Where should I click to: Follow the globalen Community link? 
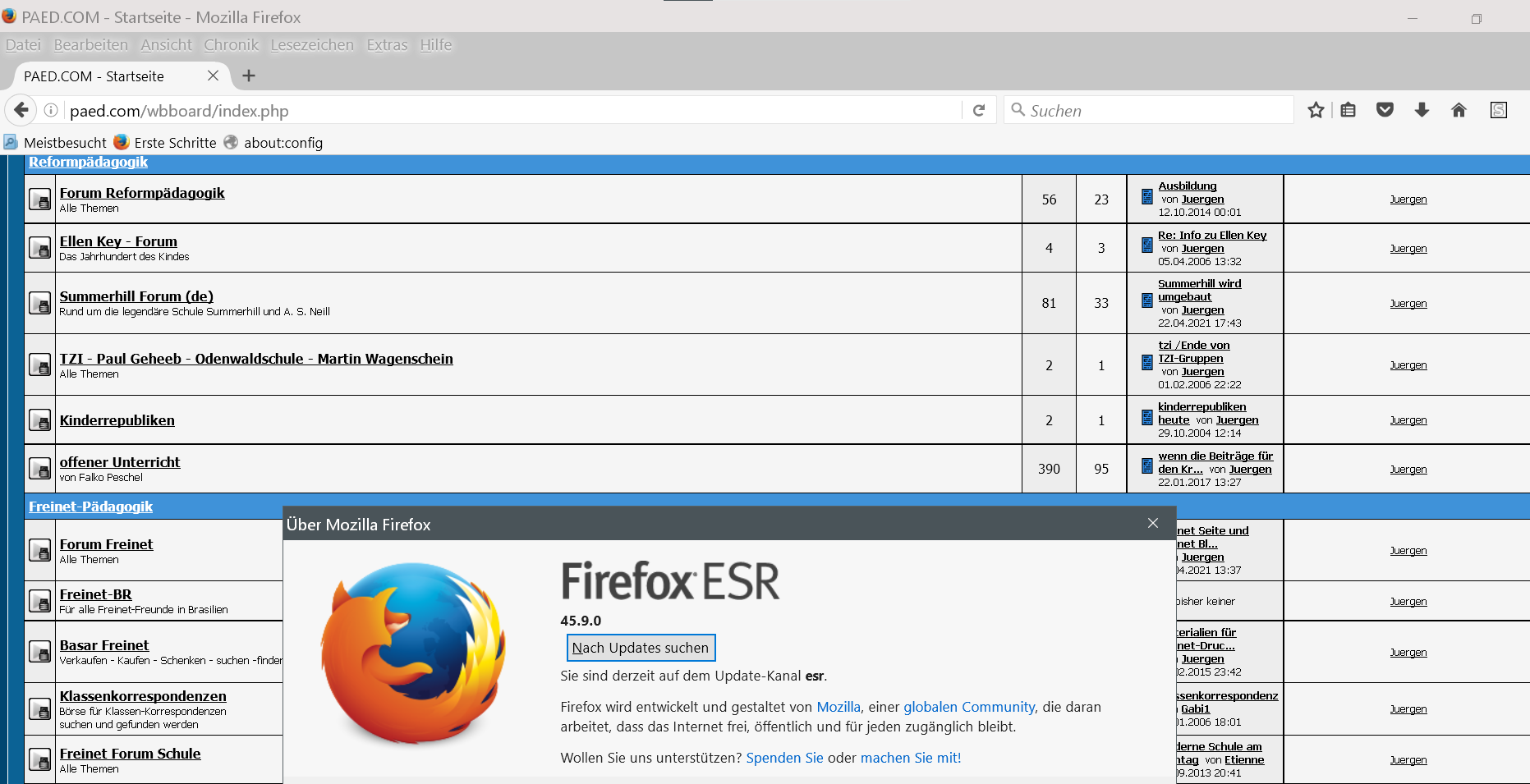pos(969,707)
